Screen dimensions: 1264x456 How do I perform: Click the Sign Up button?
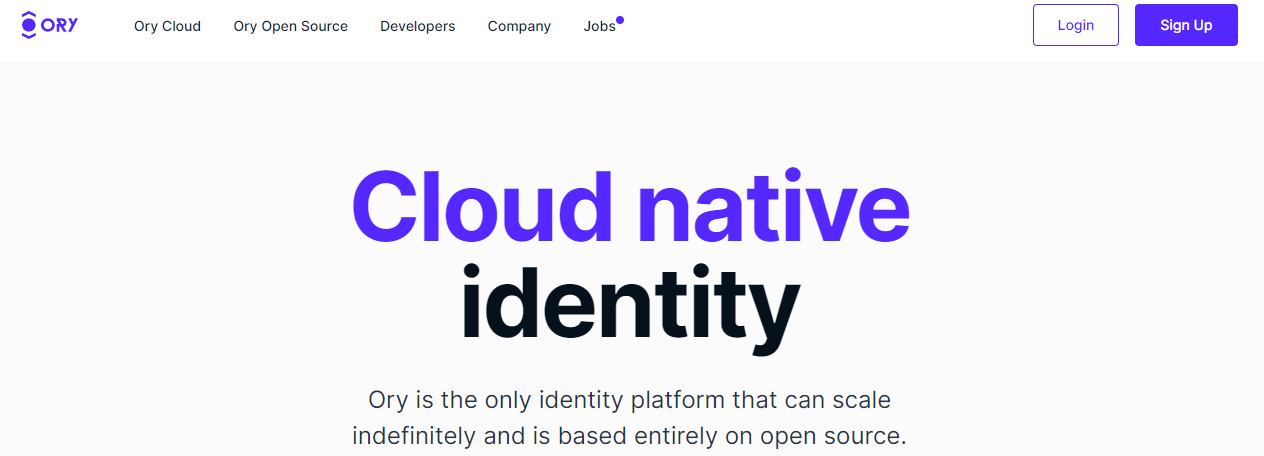coord(1186,25)
